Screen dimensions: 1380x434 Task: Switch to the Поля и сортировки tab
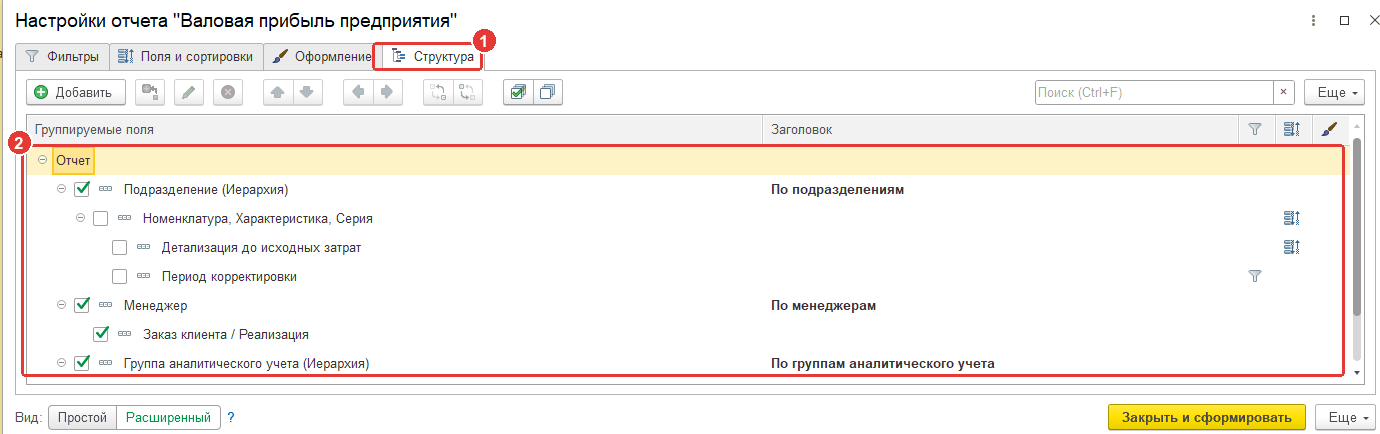tap(186, 57)
